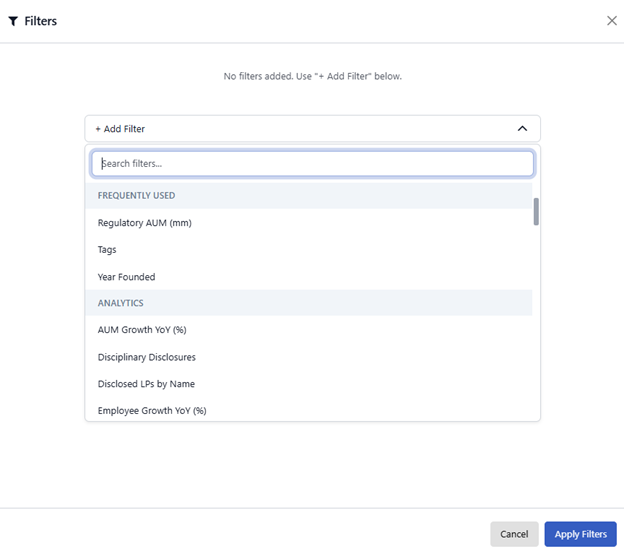
Task: Click the Apply Filters button
Action: point(580,534)
